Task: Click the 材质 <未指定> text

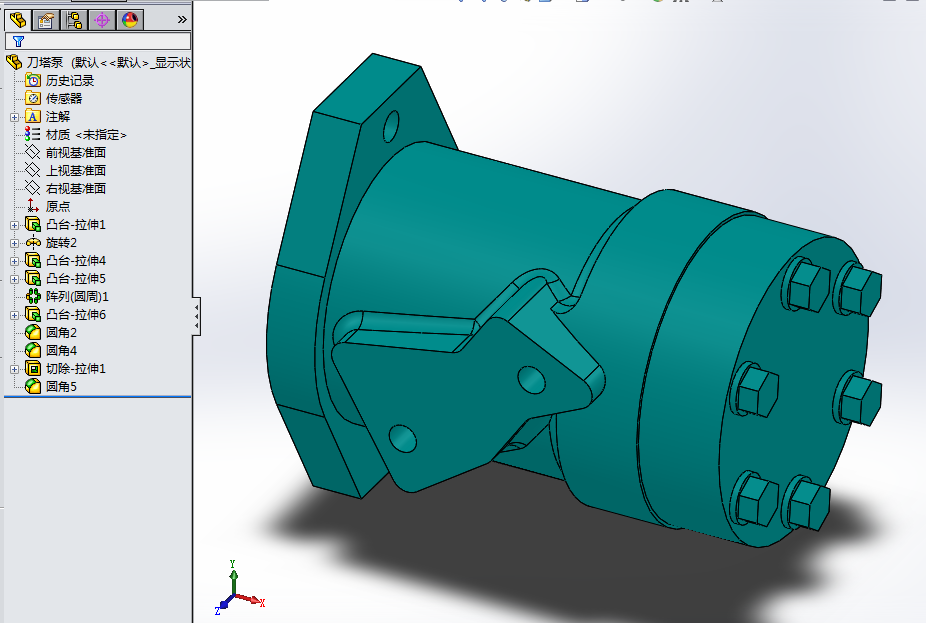Action: pos(86,135)
